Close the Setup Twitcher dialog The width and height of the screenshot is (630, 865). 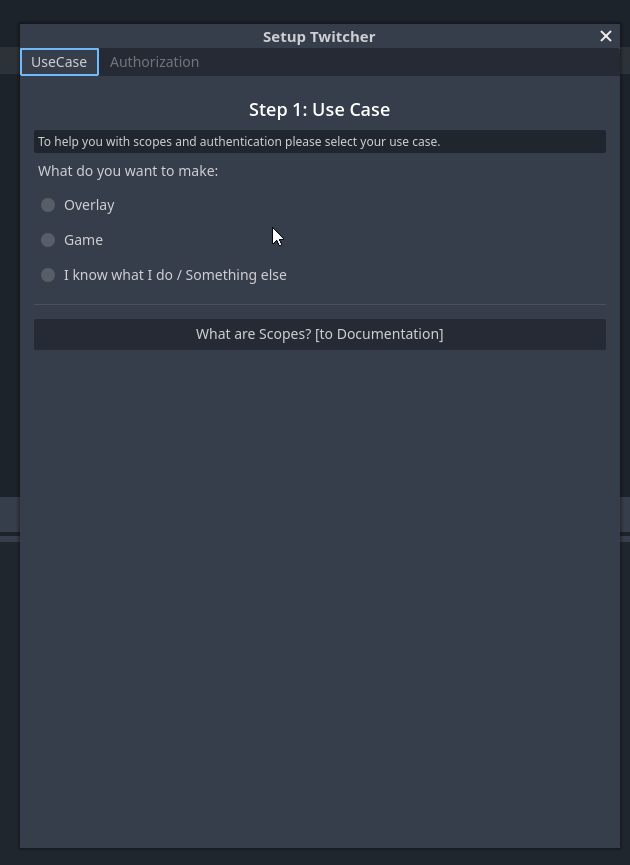click(x=605, y=36)
